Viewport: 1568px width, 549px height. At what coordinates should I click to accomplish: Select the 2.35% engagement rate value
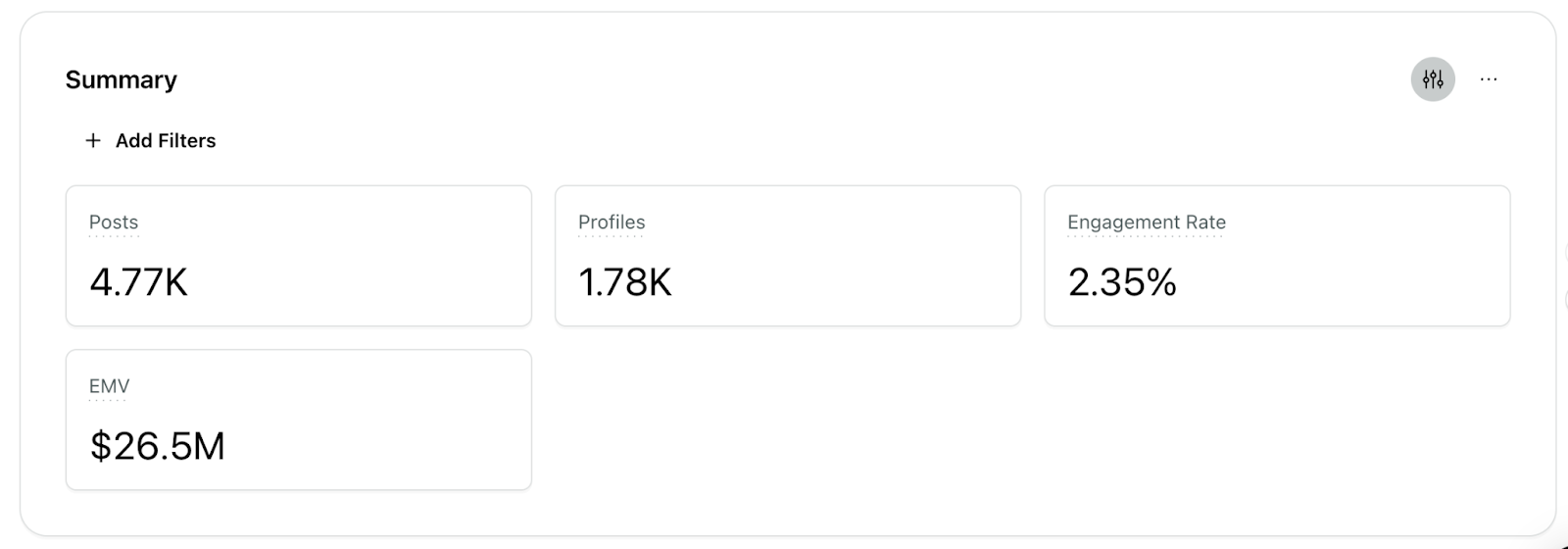click(x=1122, y=282)
